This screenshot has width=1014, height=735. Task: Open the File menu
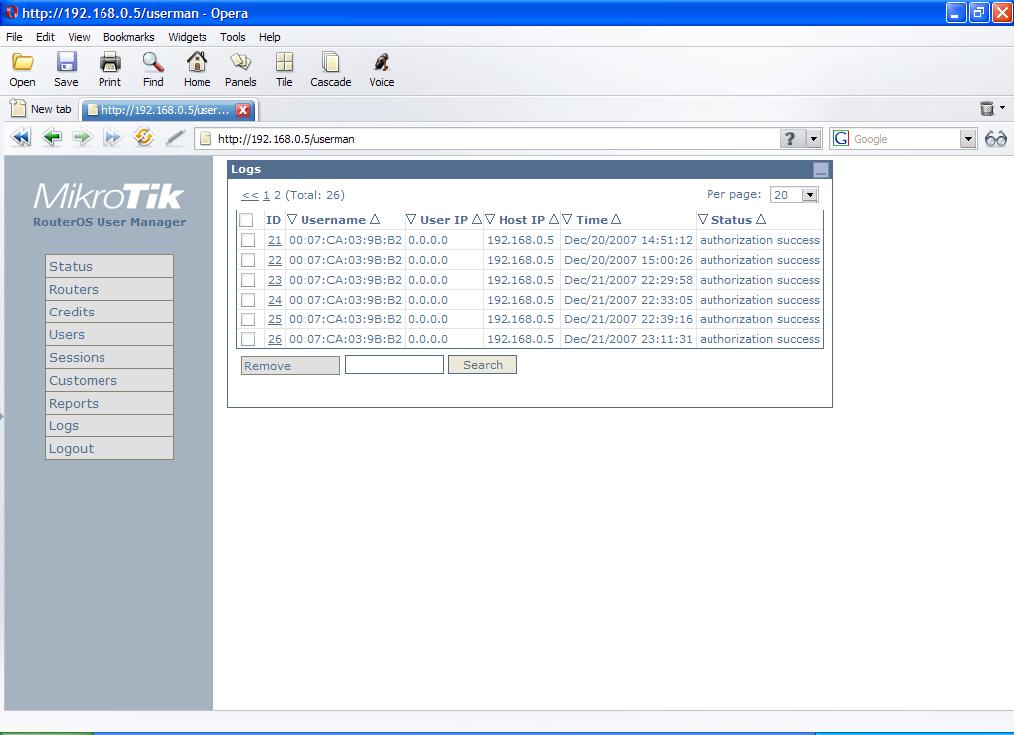(x=14, y=37)
